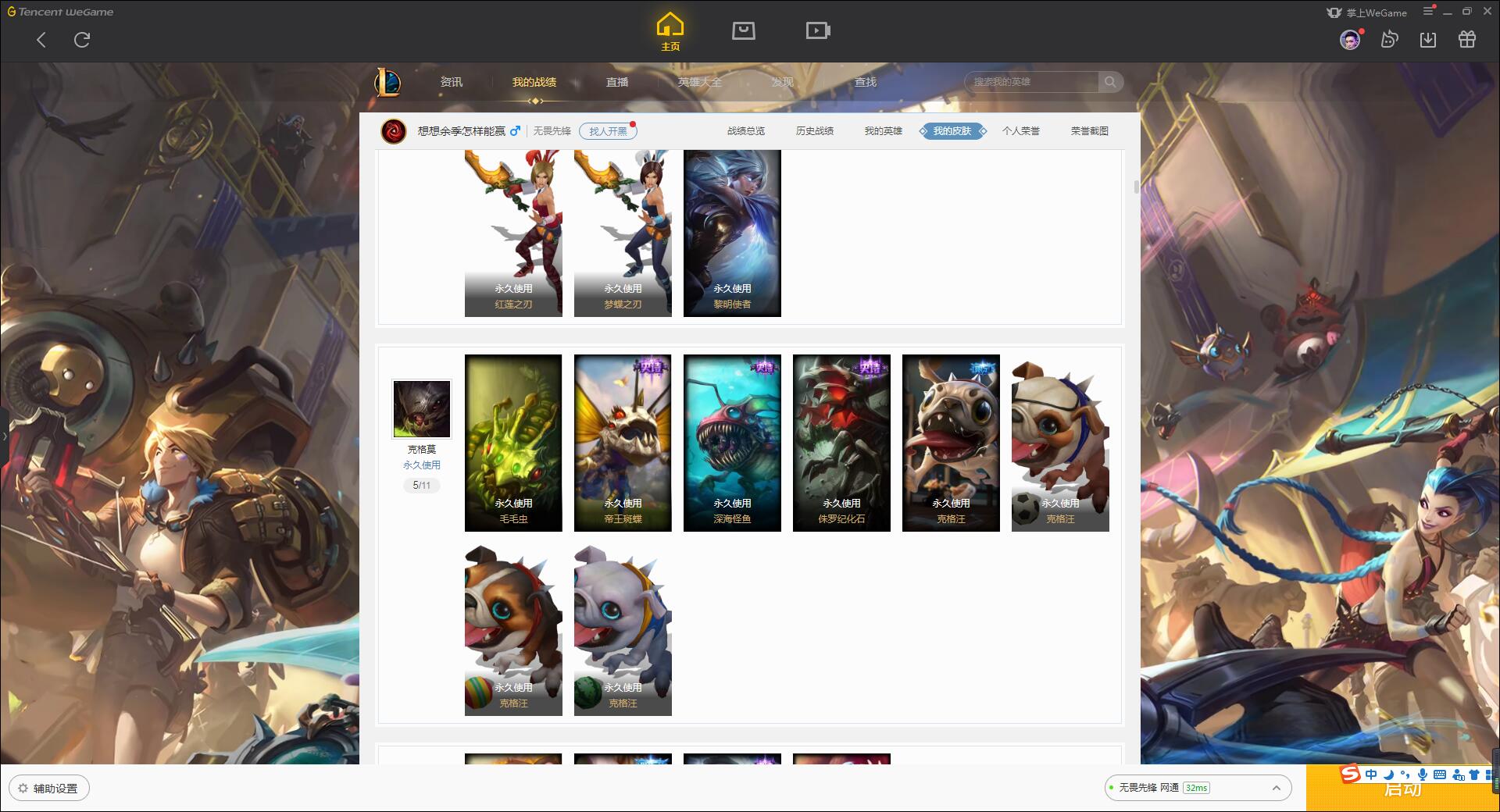1500x812 pixels.
Task: Open the 毛毛虫 skin card
Action: 513,443
